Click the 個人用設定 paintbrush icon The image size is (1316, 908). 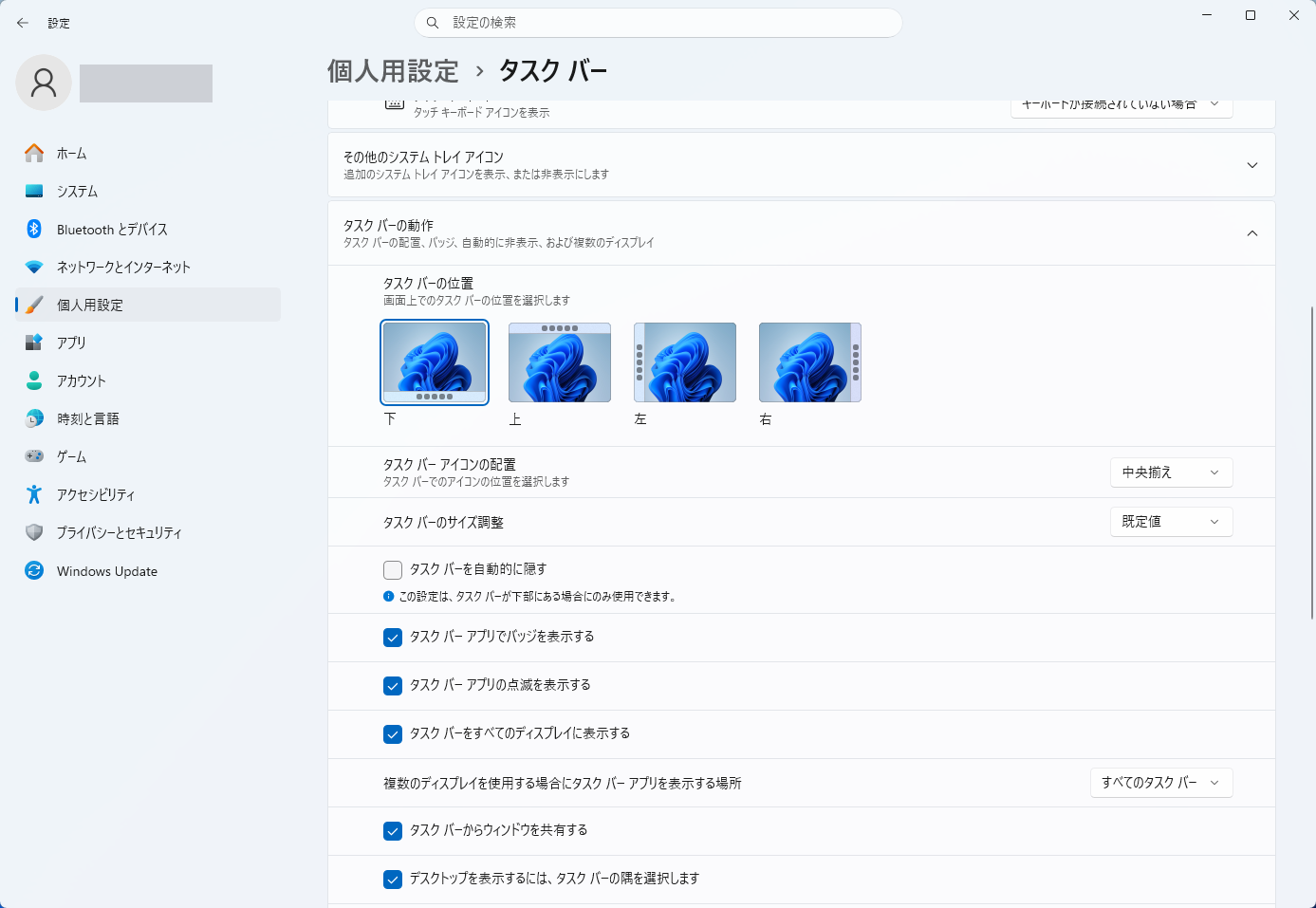[x=34, y=305]
